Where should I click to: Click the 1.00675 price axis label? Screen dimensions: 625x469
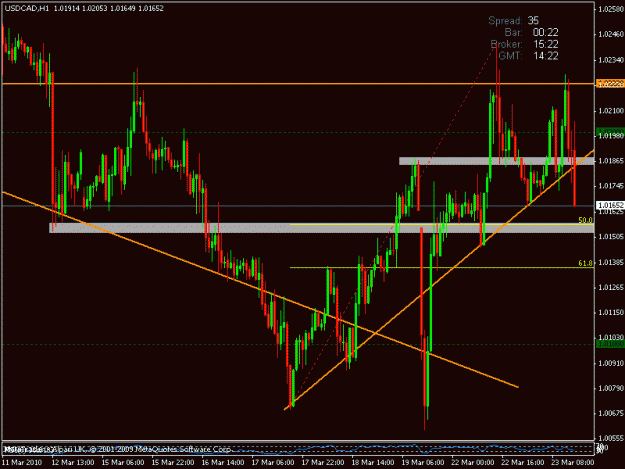[610, 413]
